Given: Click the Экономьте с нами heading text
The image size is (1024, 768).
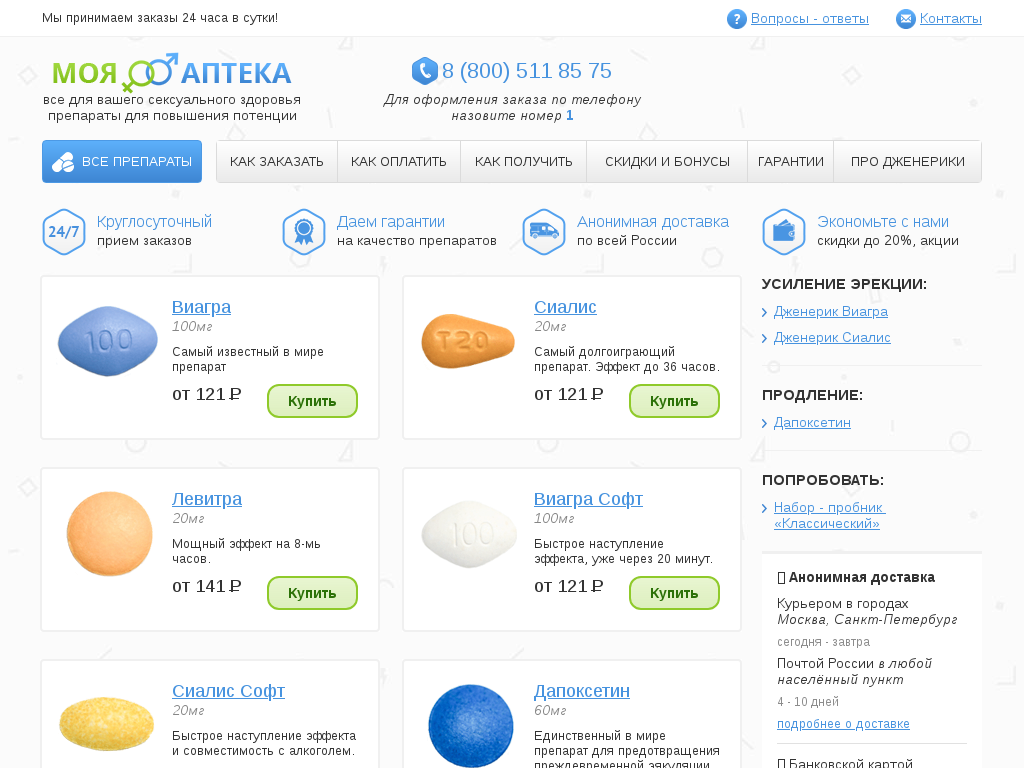Looking at the screenshot, I should [x=882, y=221].
